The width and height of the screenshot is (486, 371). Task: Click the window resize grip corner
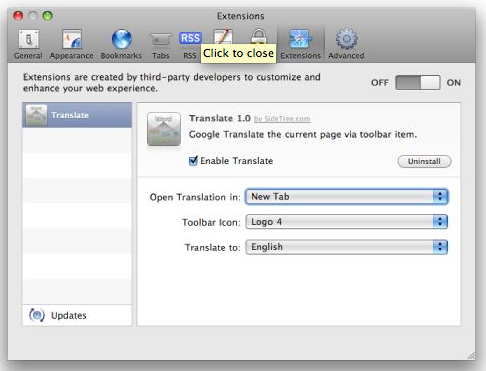pyautogui.click(x=471, y=355)
